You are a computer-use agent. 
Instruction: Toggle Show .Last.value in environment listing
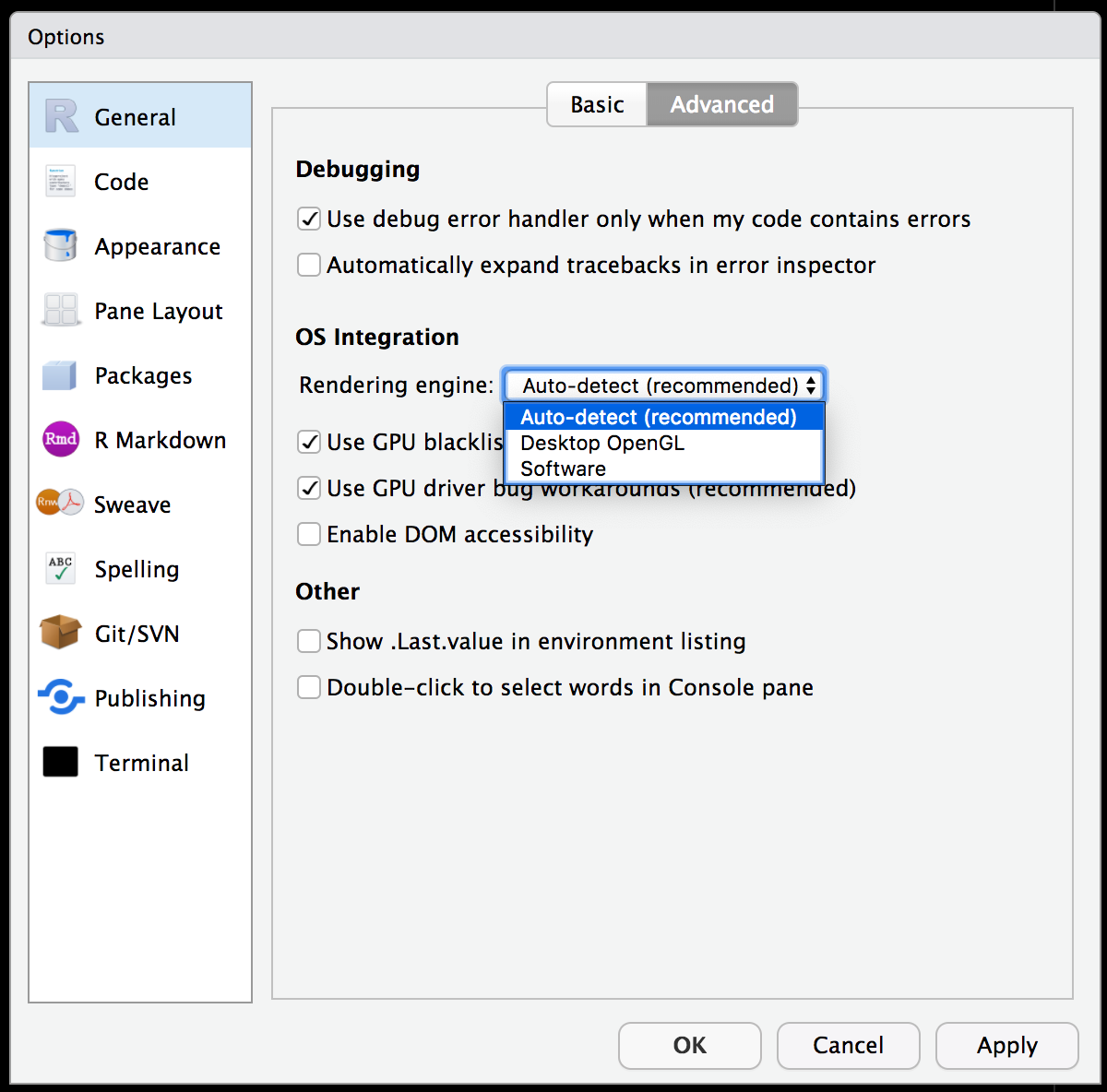[x=309, y=641]
